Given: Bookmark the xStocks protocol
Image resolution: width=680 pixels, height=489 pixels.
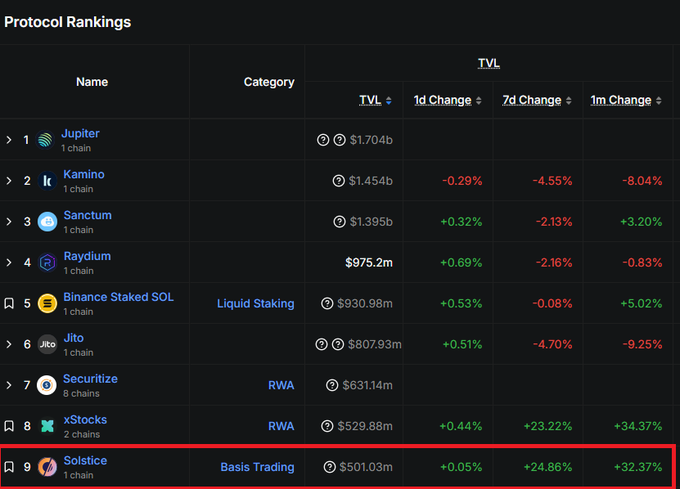Looking at the screenshot, I should click(9, 426).
